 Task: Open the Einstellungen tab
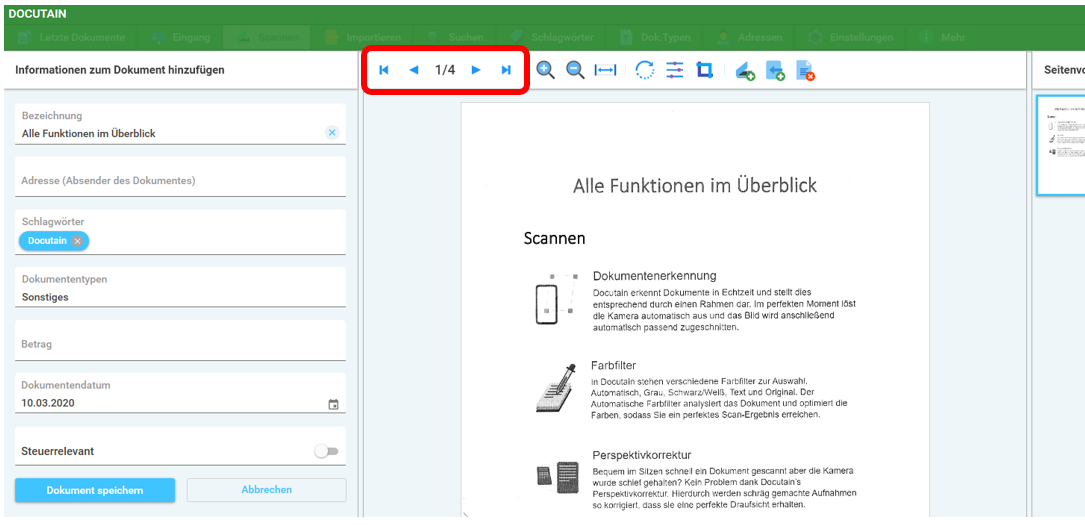point(850,37)
